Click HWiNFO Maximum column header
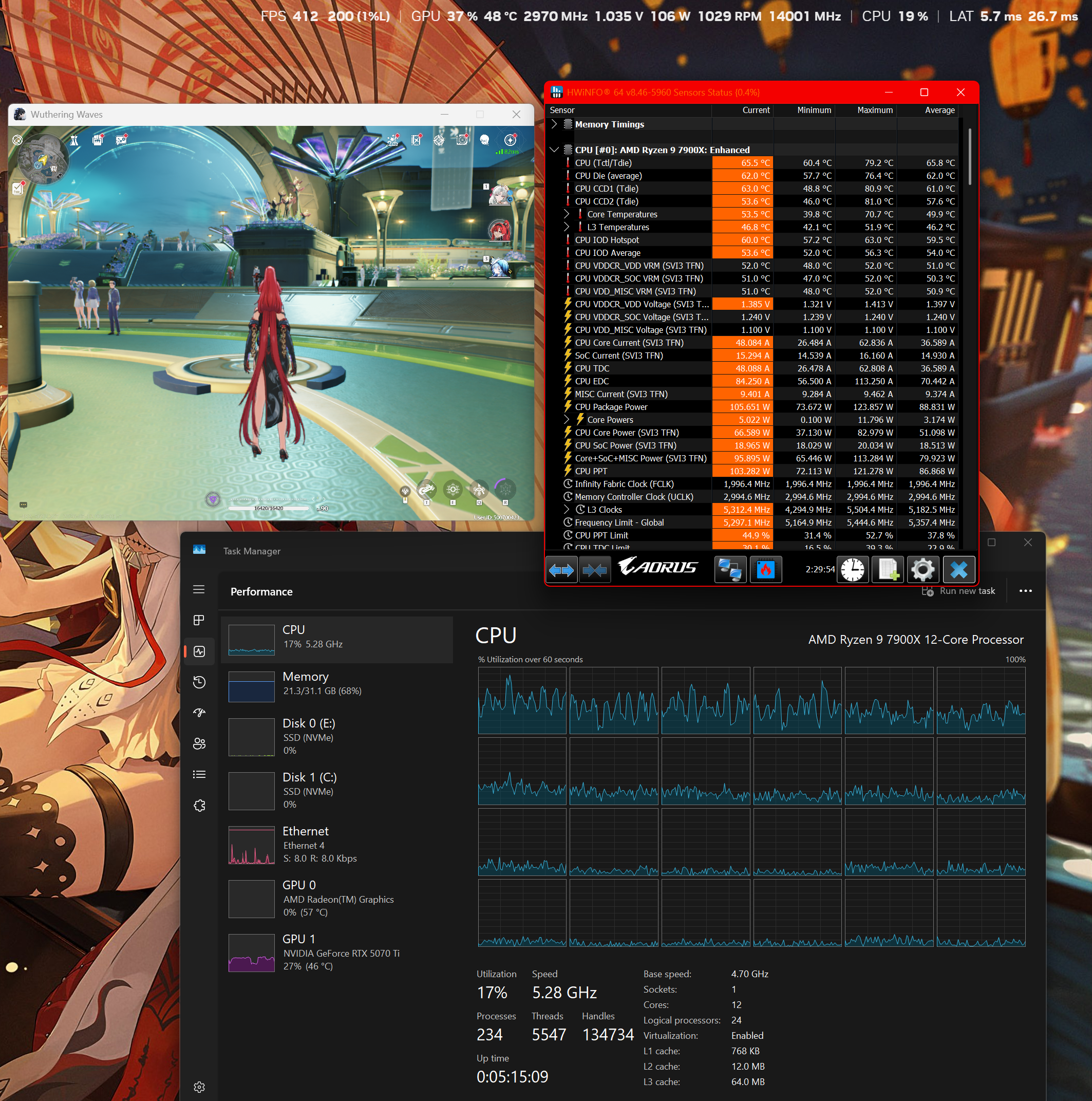This screenshot has height=1101, width=1092. pos(866,110)
